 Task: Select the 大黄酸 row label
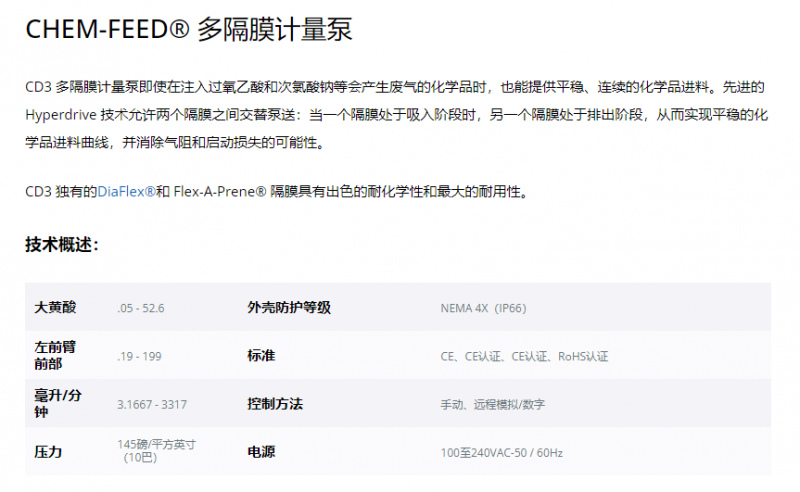[x=55, y=307]
